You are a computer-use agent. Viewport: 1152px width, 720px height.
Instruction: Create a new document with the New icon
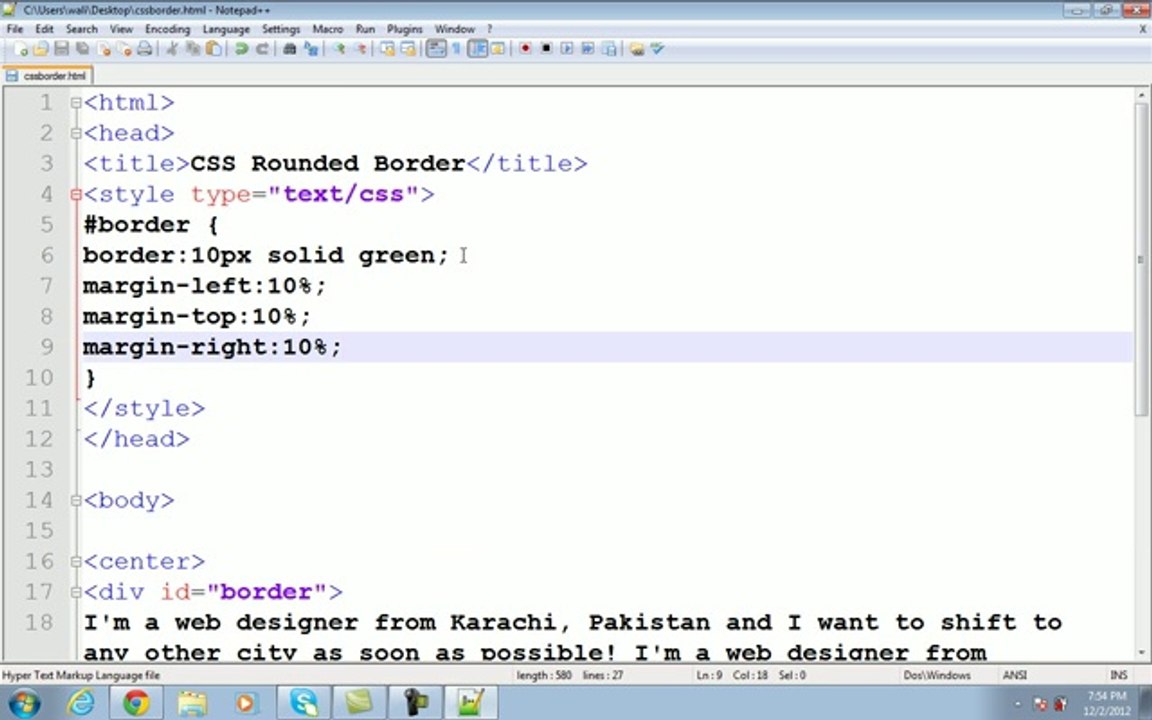(20, 49)
